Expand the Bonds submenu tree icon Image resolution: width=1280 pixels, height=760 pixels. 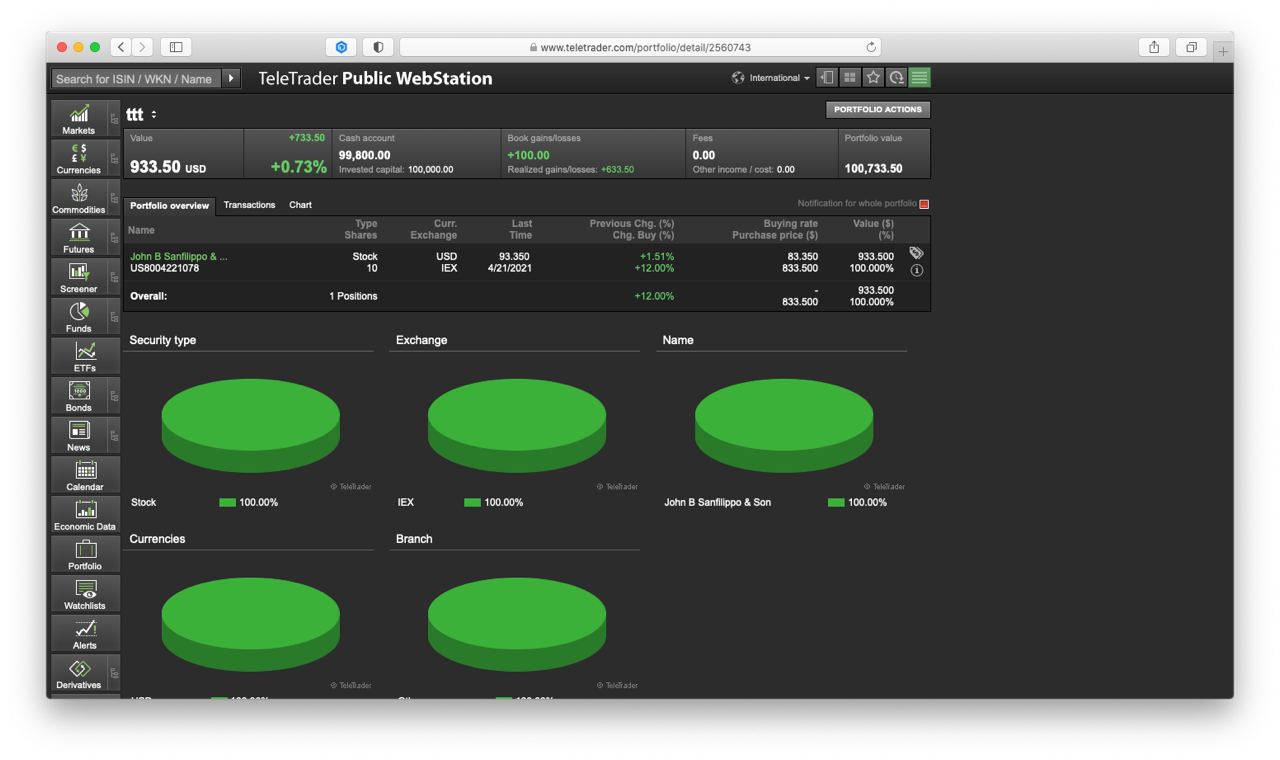[x=114, y=395]
